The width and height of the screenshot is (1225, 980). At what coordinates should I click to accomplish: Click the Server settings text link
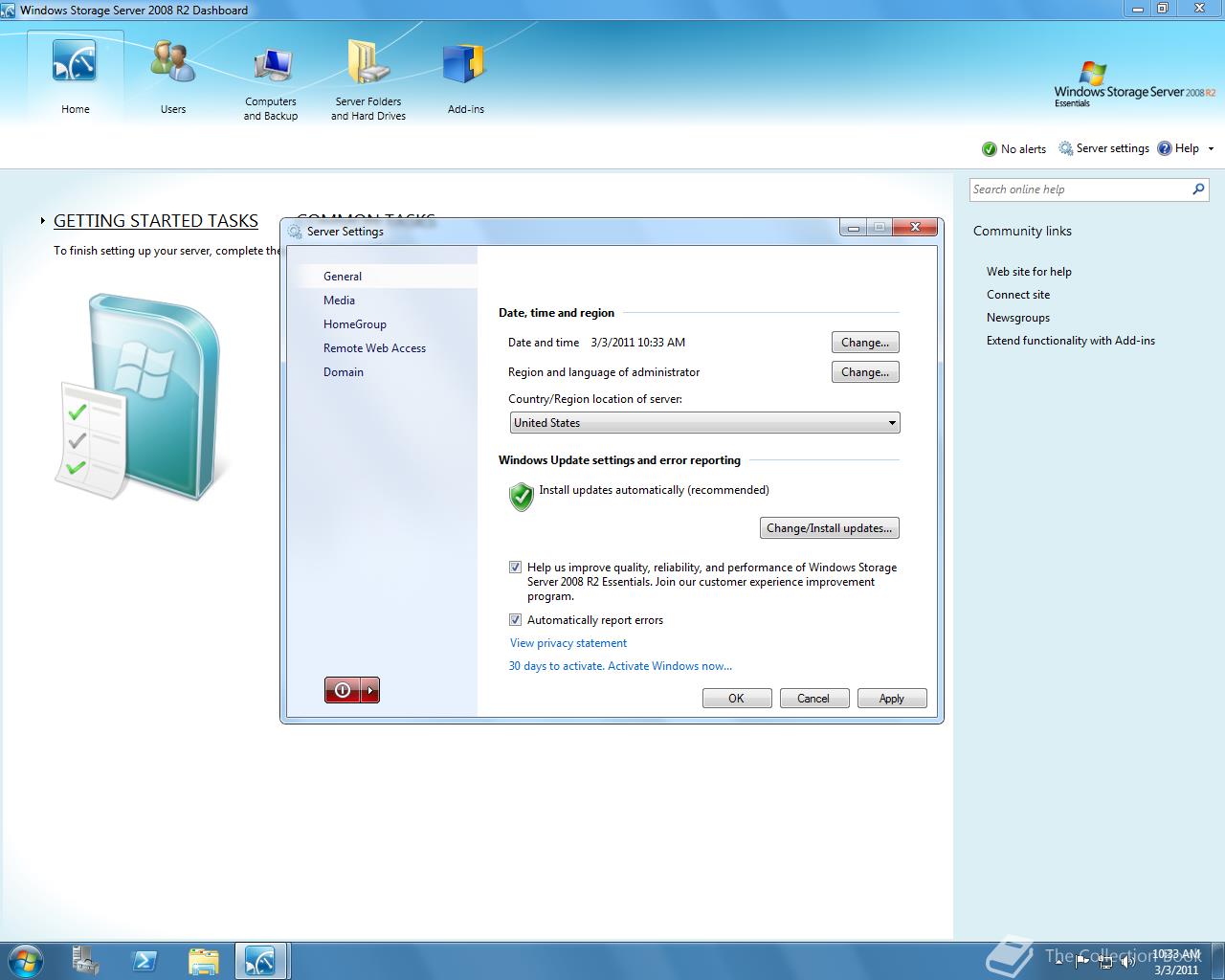1113,148
